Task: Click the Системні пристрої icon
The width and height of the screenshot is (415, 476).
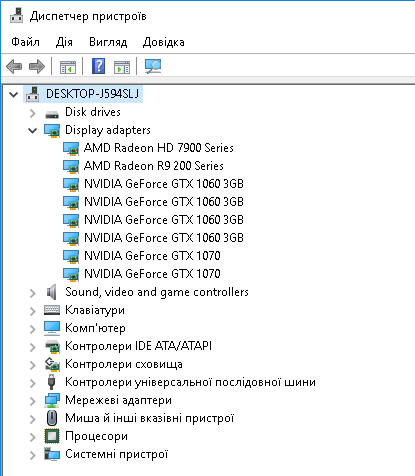Action: click(x=52, y=454)
